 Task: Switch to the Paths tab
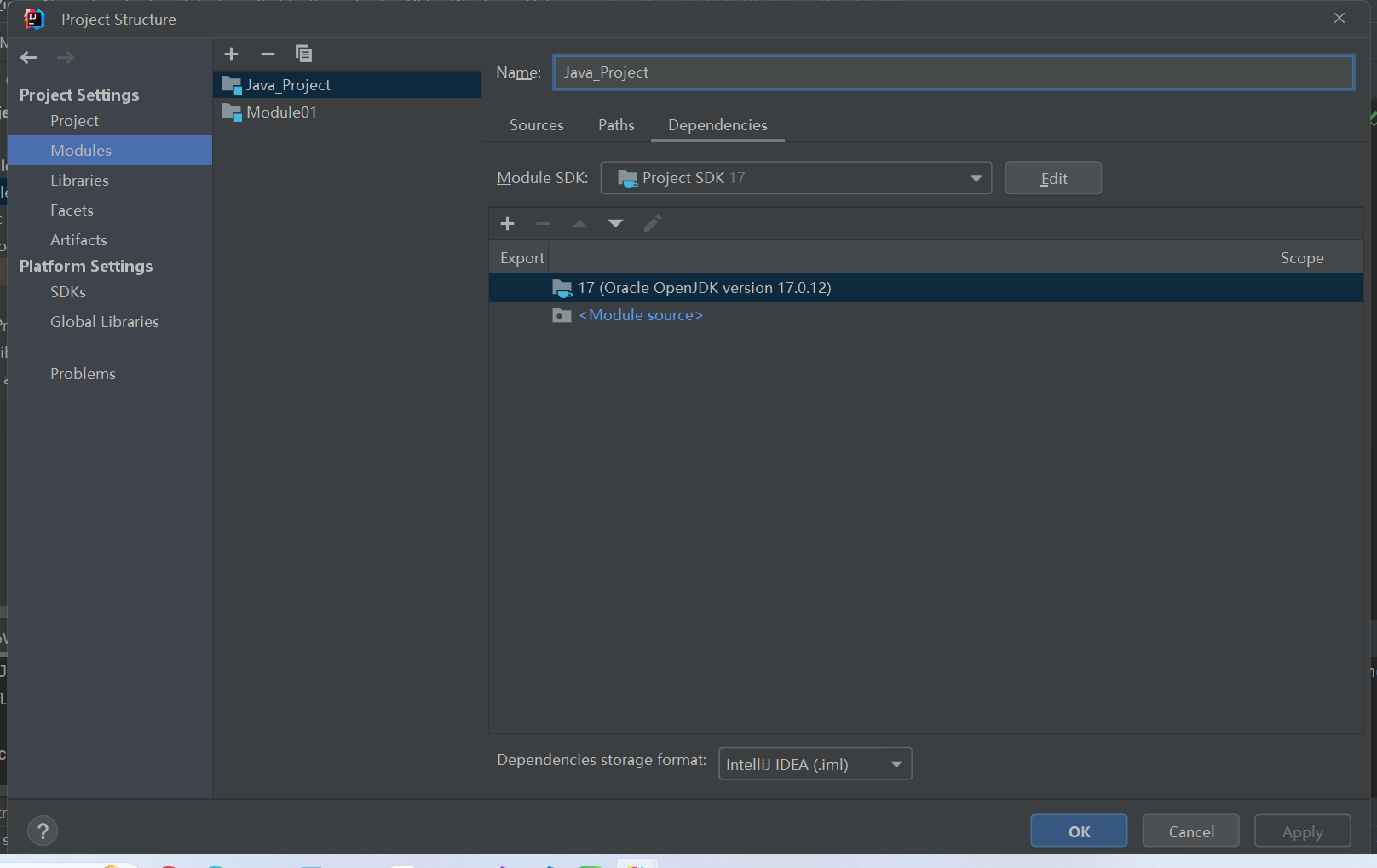[616, 125]
